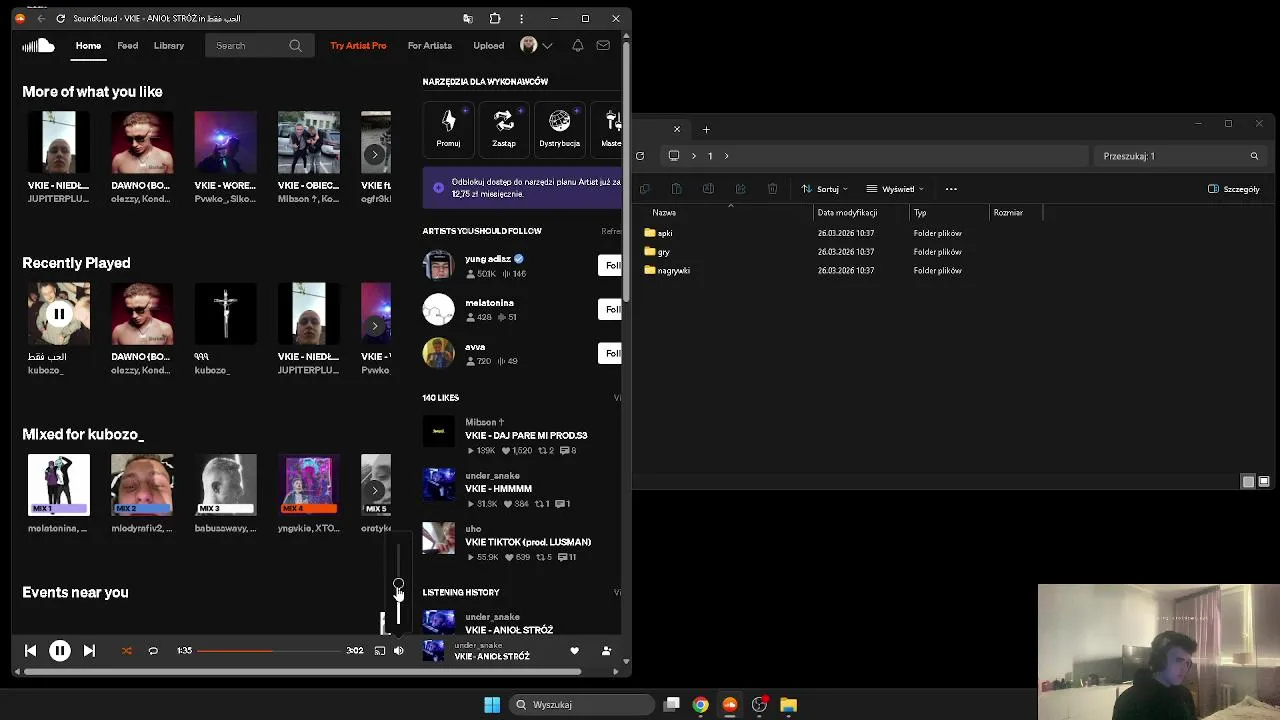Screen dimensions: 1280x720
Task: Select the nagrywki folder
Action: pyautogui.click(x=673, y=271)
